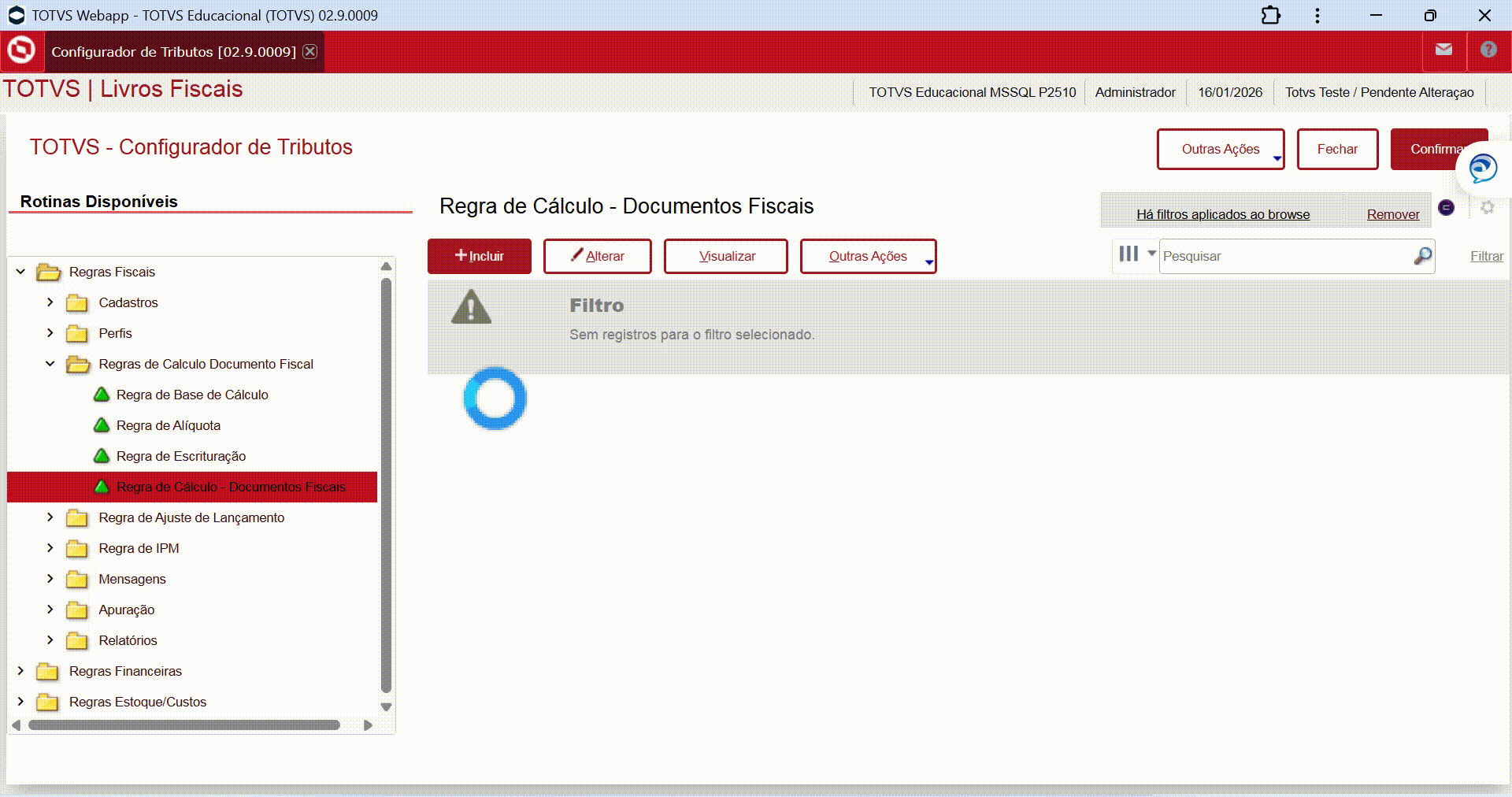Click the Mensagens folder icon
This screenshot has height=797, width=1512.
(x=77, y=580)
